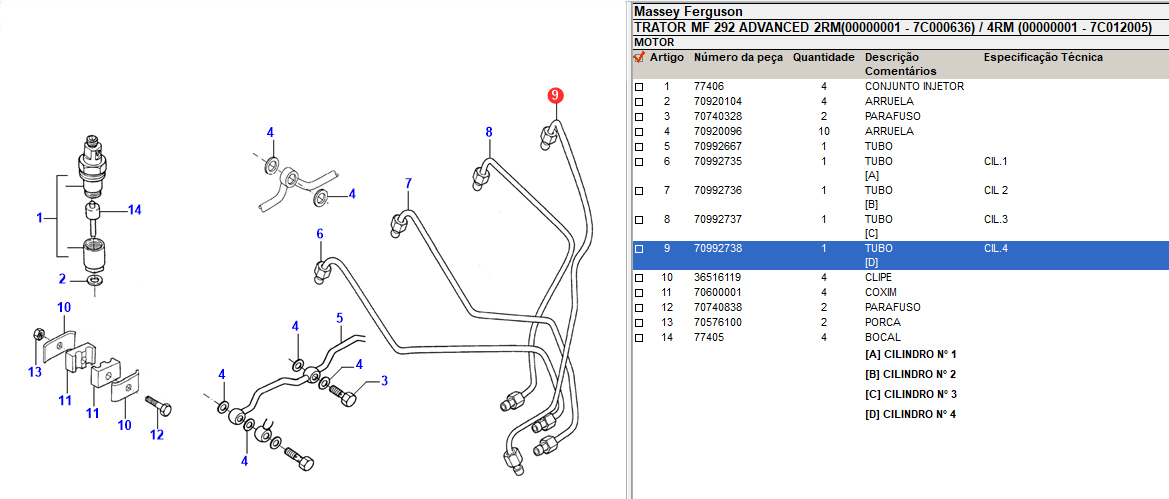Select the highlighted row for part 70992738
The image size is (1169, 499).
tap(717, 248)
